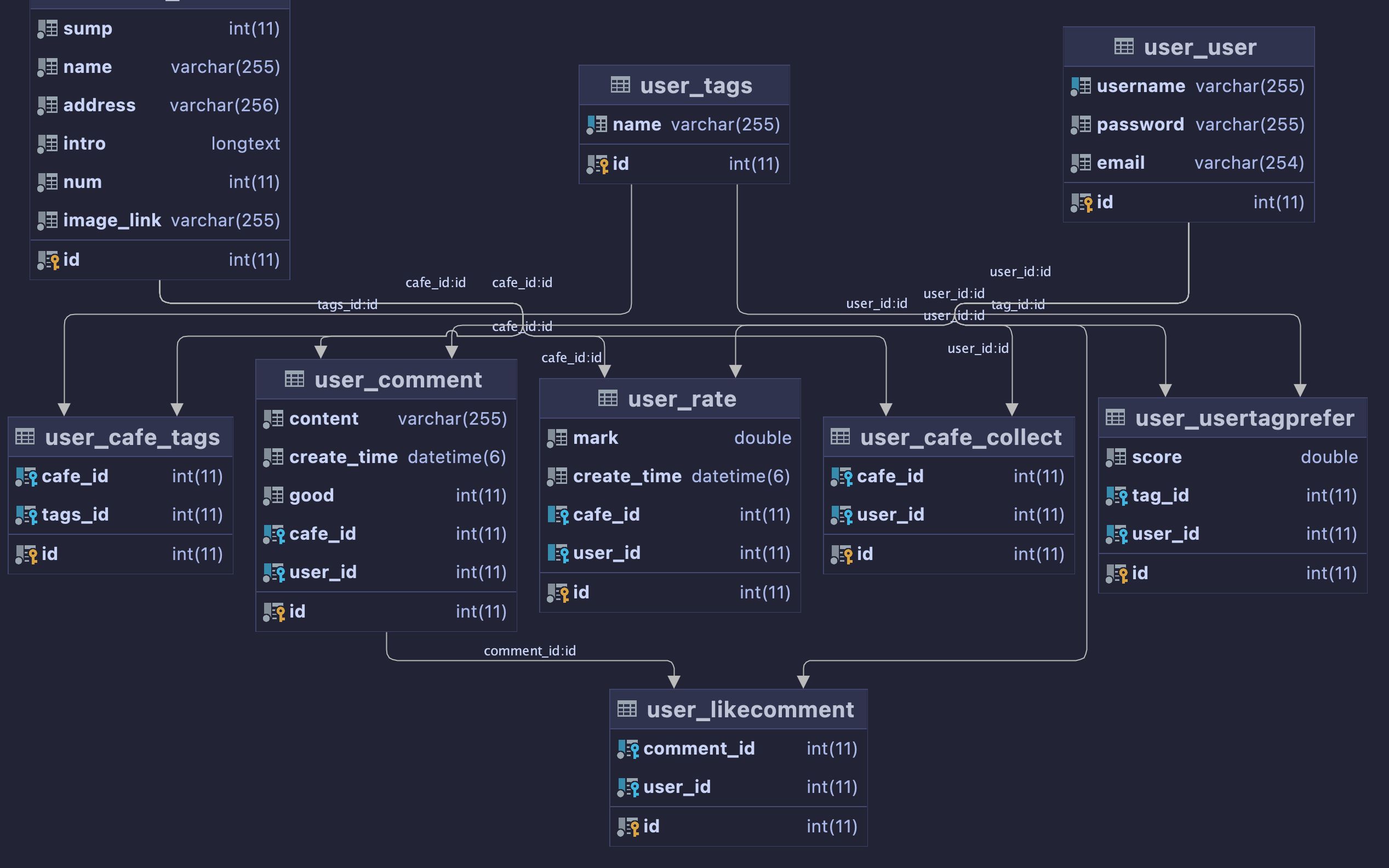Click the user_user table grid icon

click(x=1123, y=47)
